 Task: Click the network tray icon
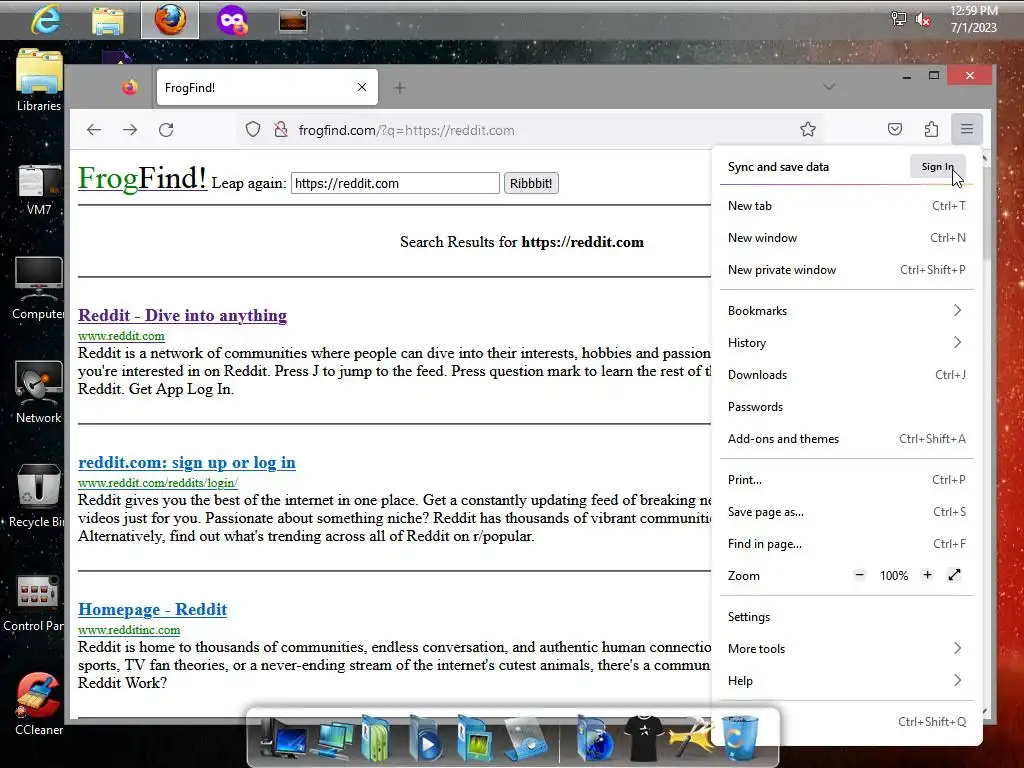click(899, 19)
